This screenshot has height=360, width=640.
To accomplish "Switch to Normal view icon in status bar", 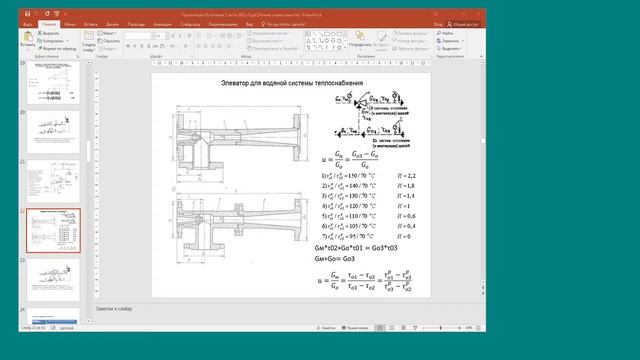I will point(380,328).
